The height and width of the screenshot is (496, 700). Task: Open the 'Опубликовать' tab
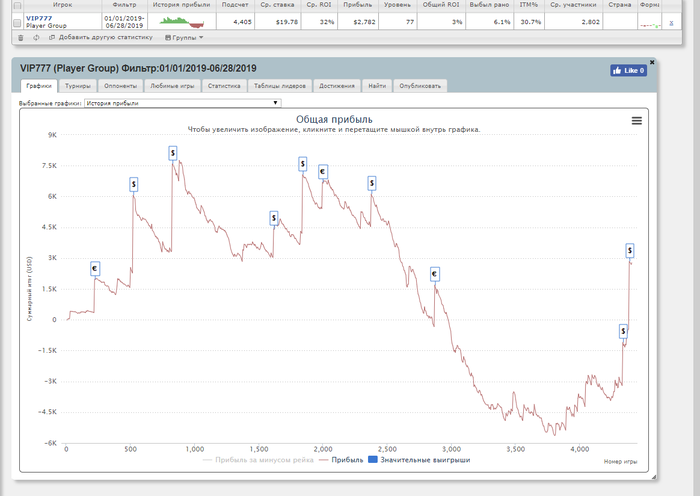pyautogui.click(x=420, y=86)
